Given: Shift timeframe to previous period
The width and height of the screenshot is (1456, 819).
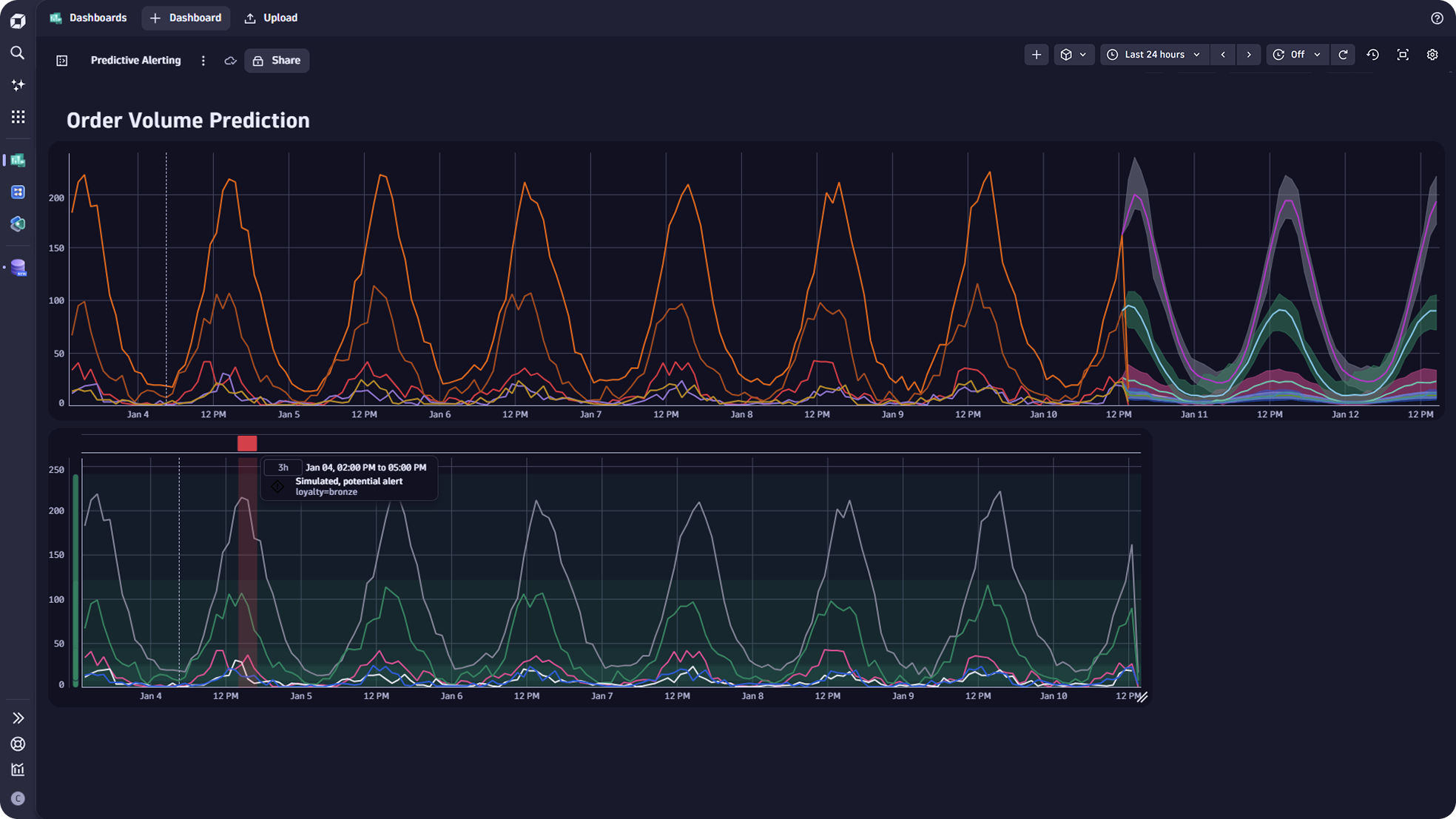Looking at the screenshot, I should (x=1223, y=55).
